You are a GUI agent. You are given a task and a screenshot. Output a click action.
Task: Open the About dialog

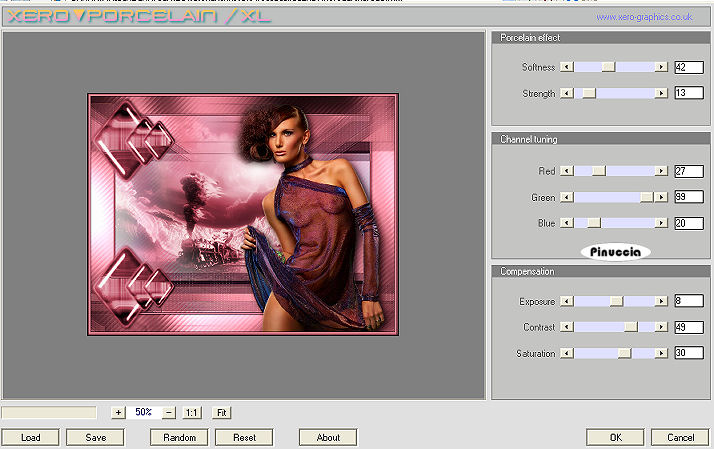328,438
